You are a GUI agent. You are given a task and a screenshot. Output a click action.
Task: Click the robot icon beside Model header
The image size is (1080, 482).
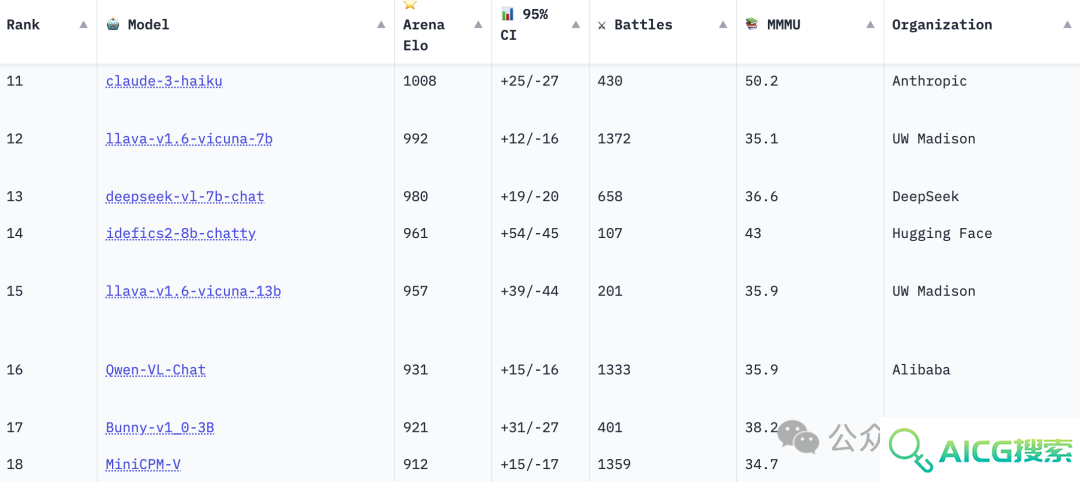click(113, 24)
